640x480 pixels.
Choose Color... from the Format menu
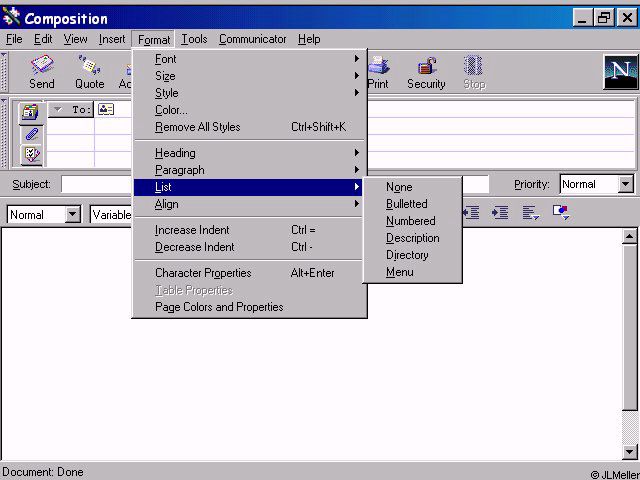[x=250, y=110]
